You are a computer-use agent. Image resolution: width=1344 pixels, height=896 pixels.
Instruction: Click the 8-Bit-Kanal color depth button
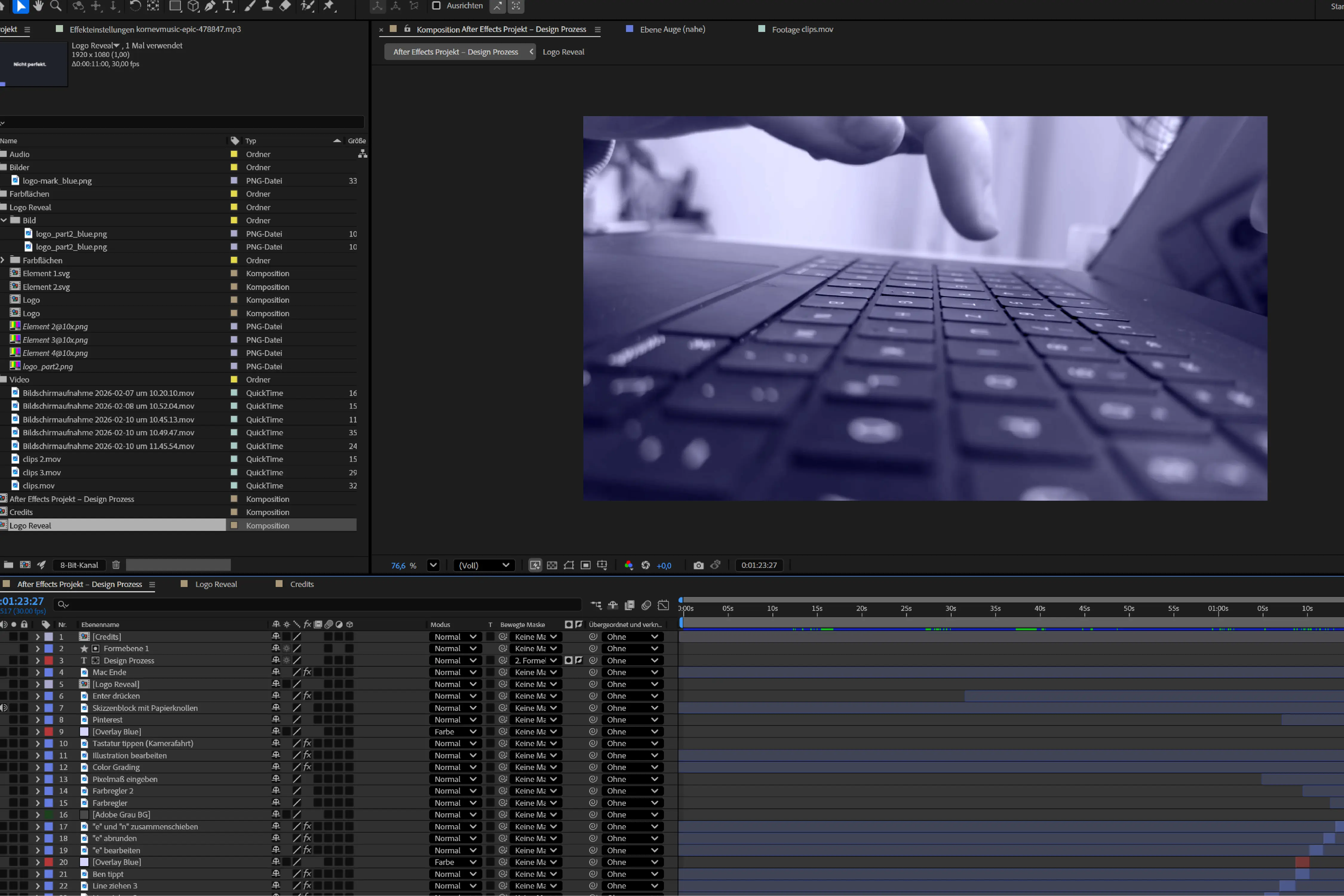79,565
